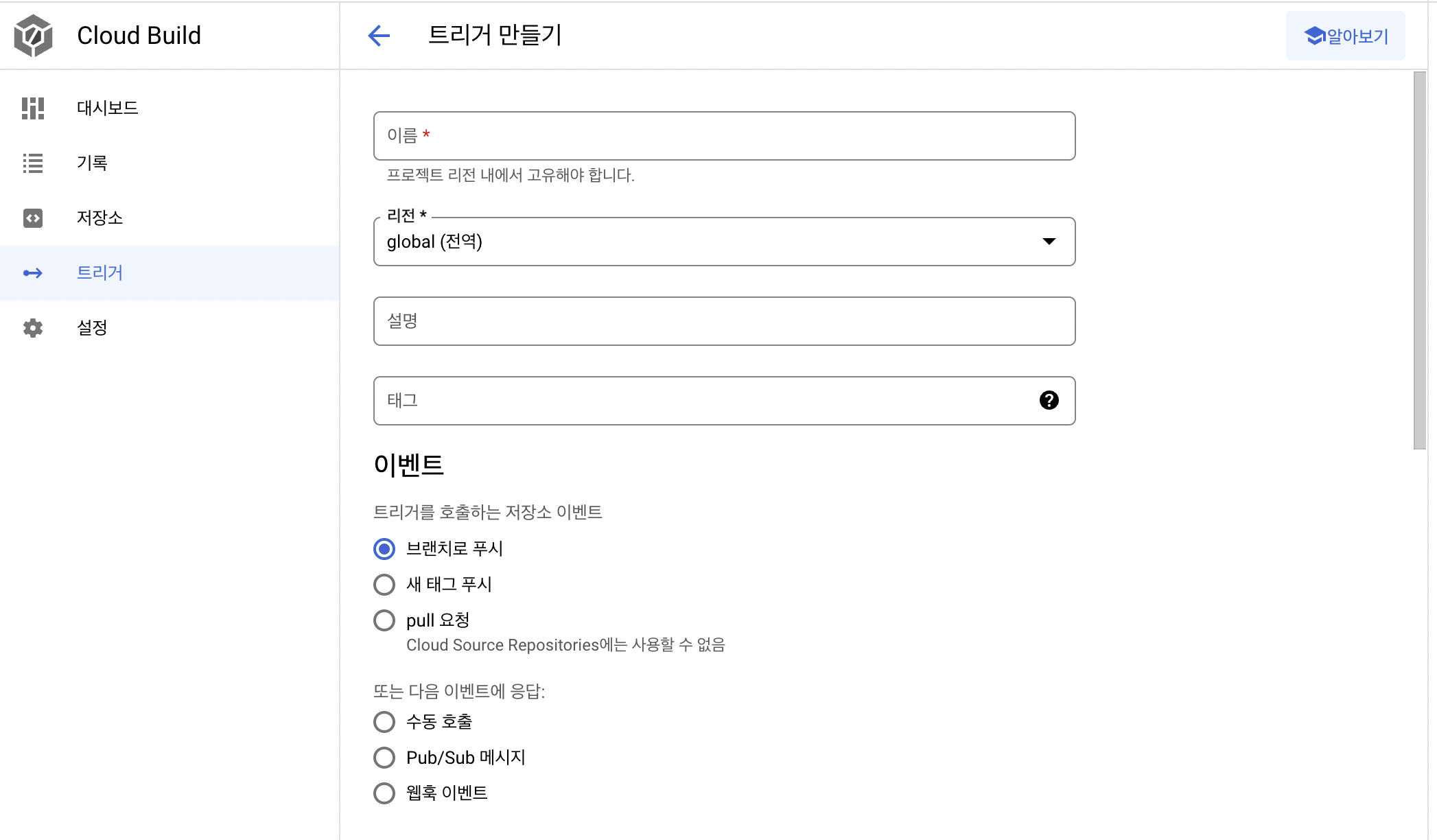Select the pull 요청 radio option
Screen dimensions: 1437x840
[x=384, y=620]
